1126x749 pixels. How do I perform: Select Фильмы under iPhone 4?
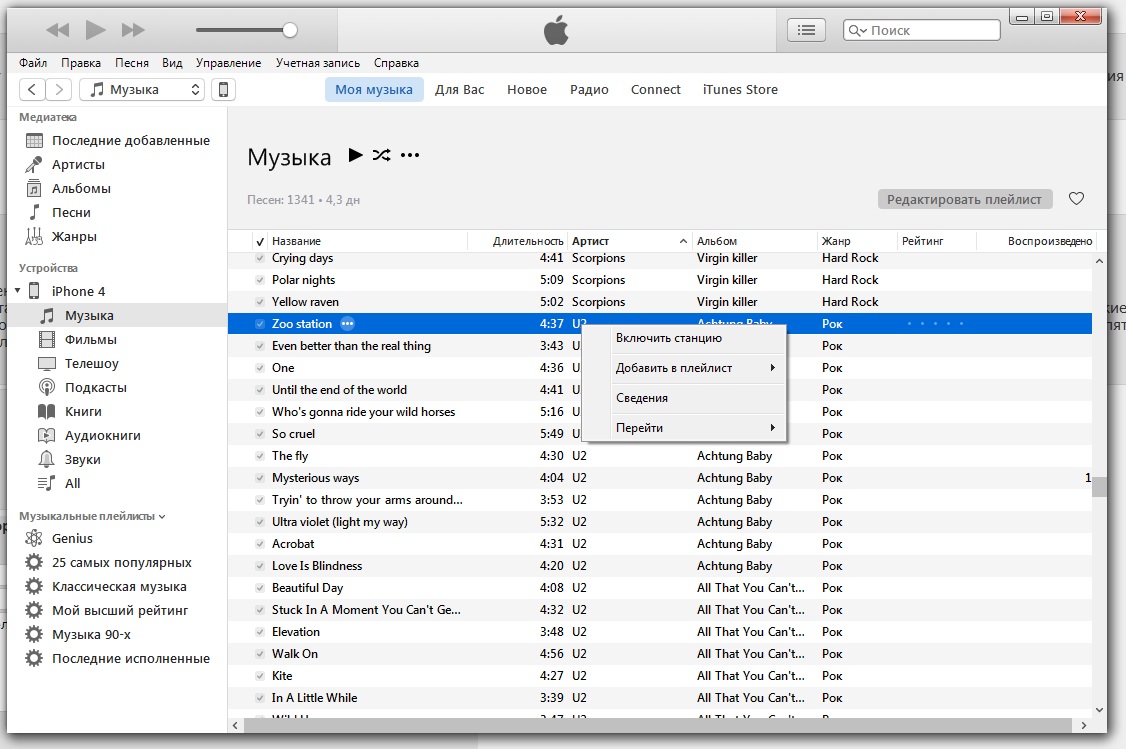[x=90, y=340]
